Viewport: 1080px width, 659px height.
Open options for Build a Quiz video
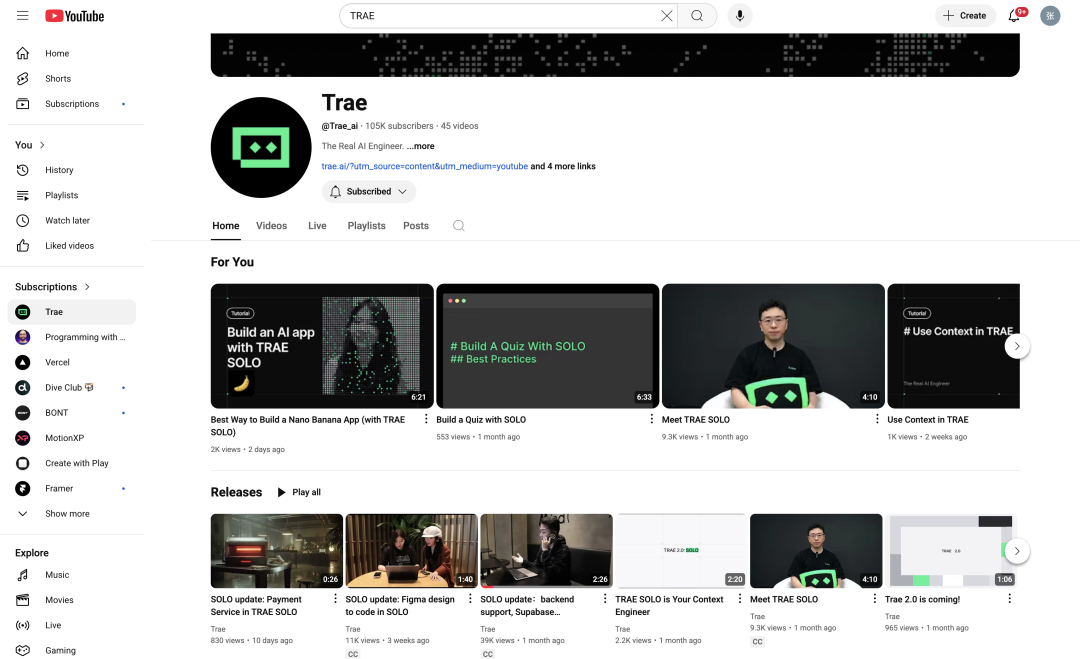pyautogui.click(x=652, y=419)
